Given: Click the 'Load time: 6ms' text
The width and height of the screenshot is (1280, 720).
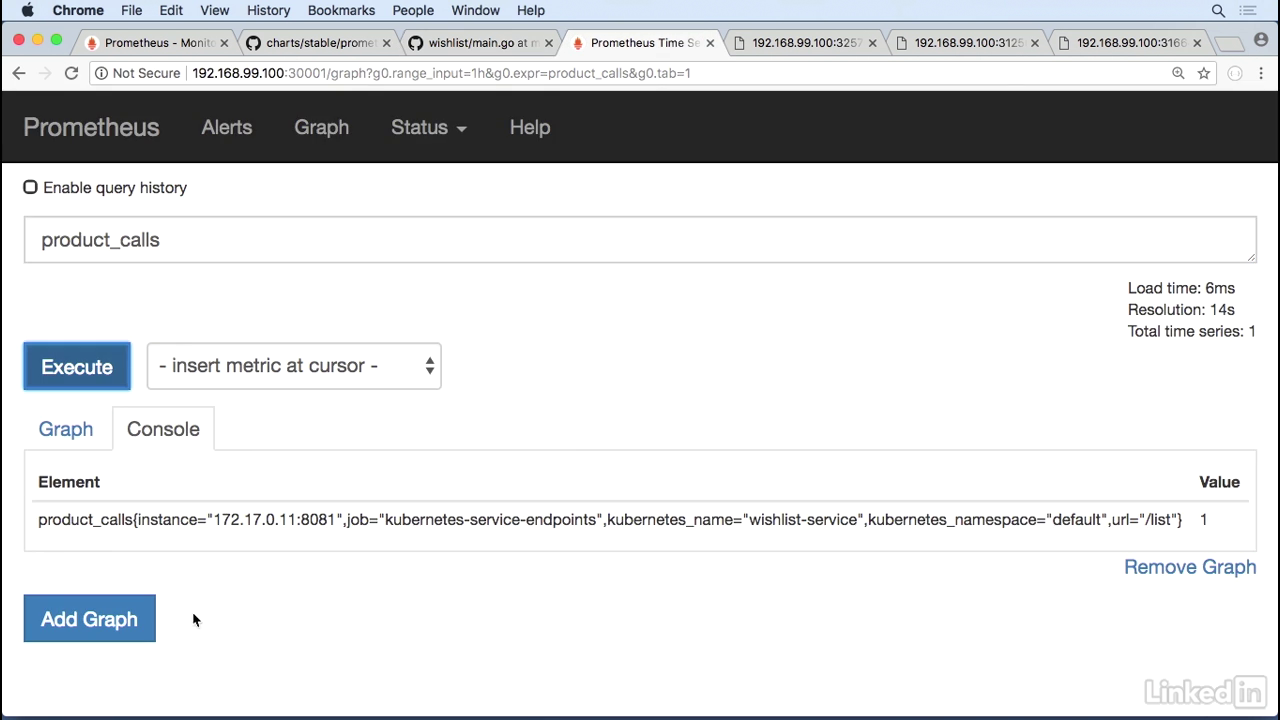Looking at the screenshot, I should 1181,288.
